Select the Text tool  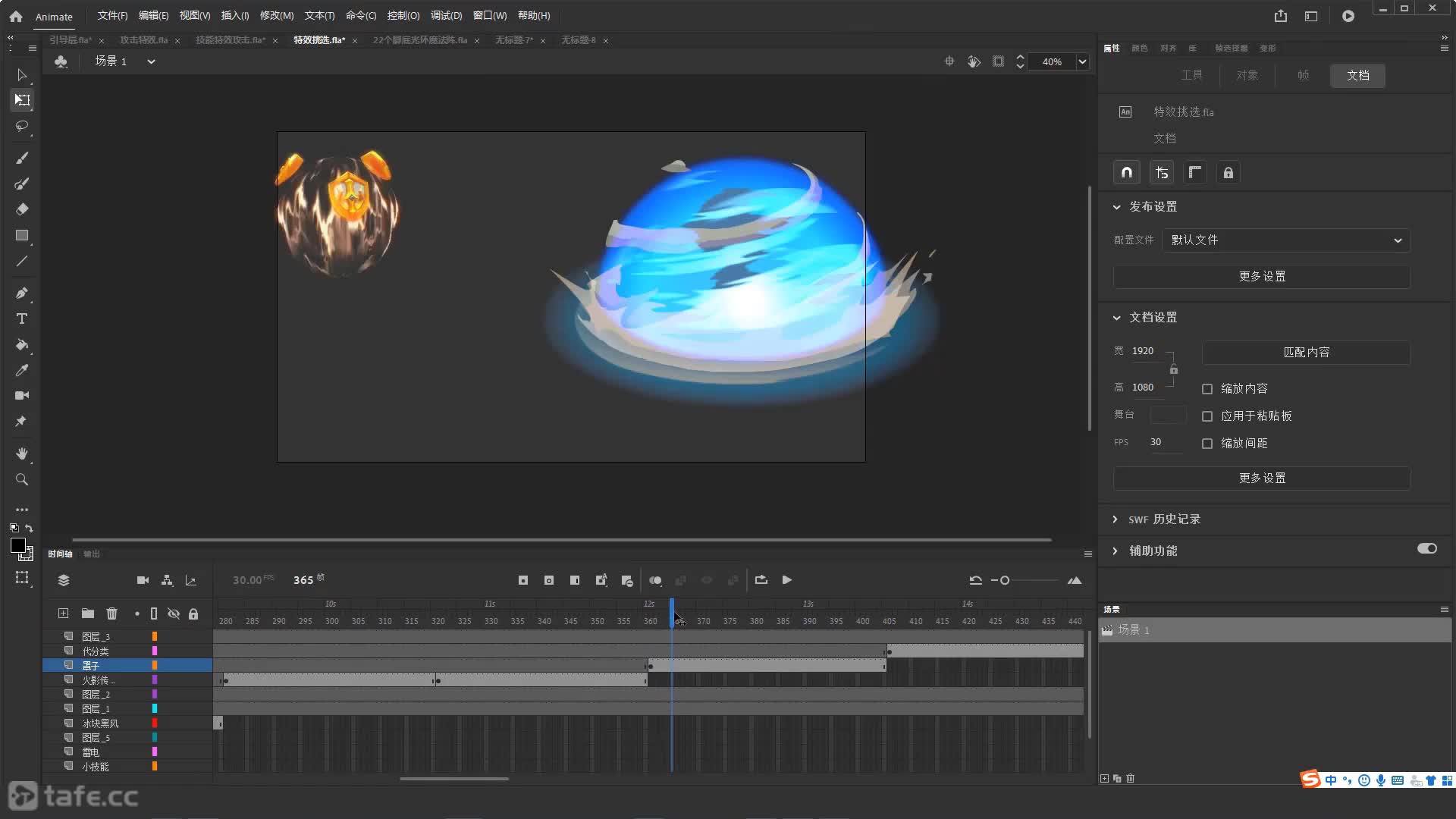pyautogui.click(x=21, y=318)
